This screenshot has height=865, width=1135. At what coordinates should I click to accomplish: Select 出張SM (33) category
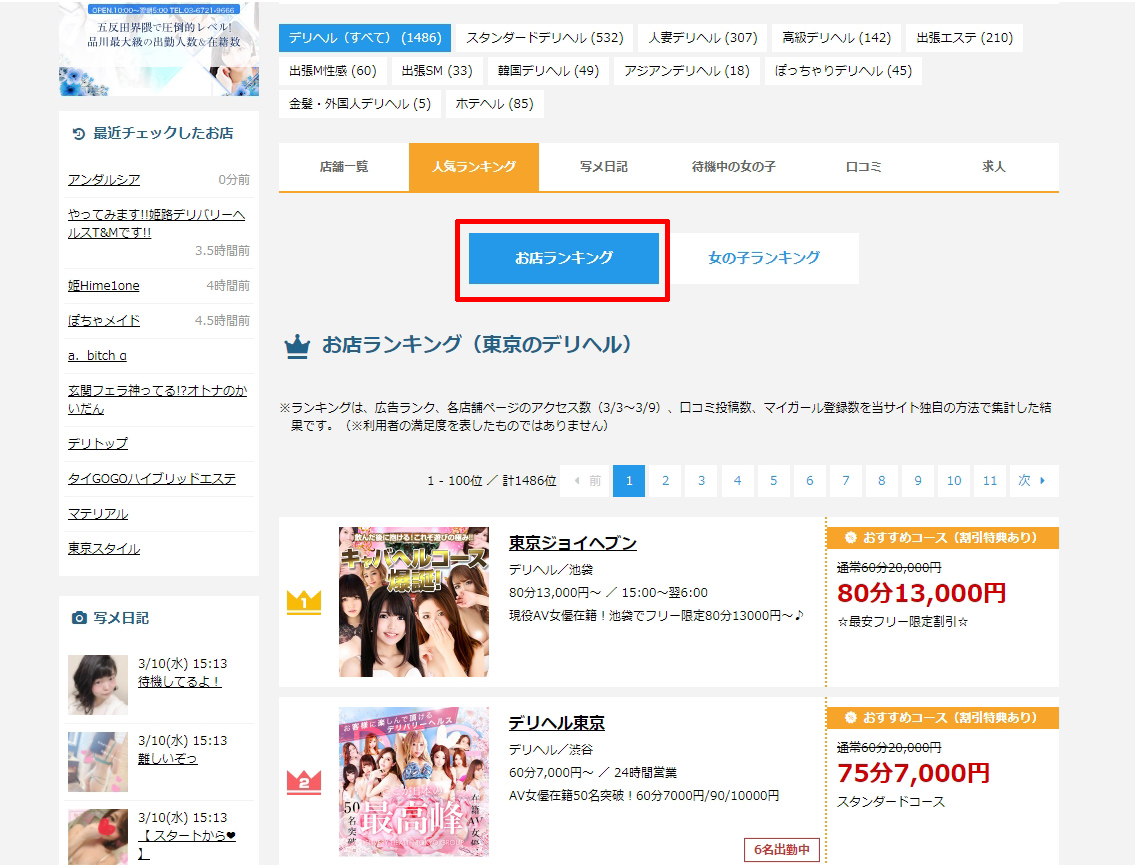point(436,71)
